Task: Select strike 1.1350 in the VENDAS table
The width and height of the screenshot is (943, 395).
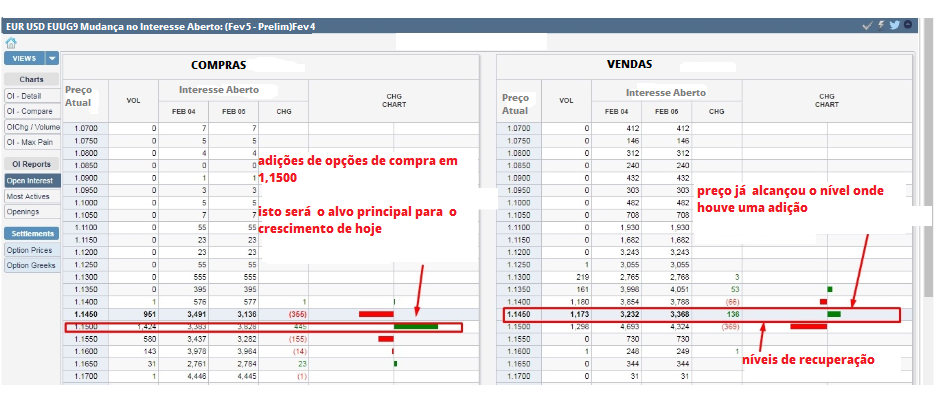Action: pyautogui.click(x=518, y=289)
